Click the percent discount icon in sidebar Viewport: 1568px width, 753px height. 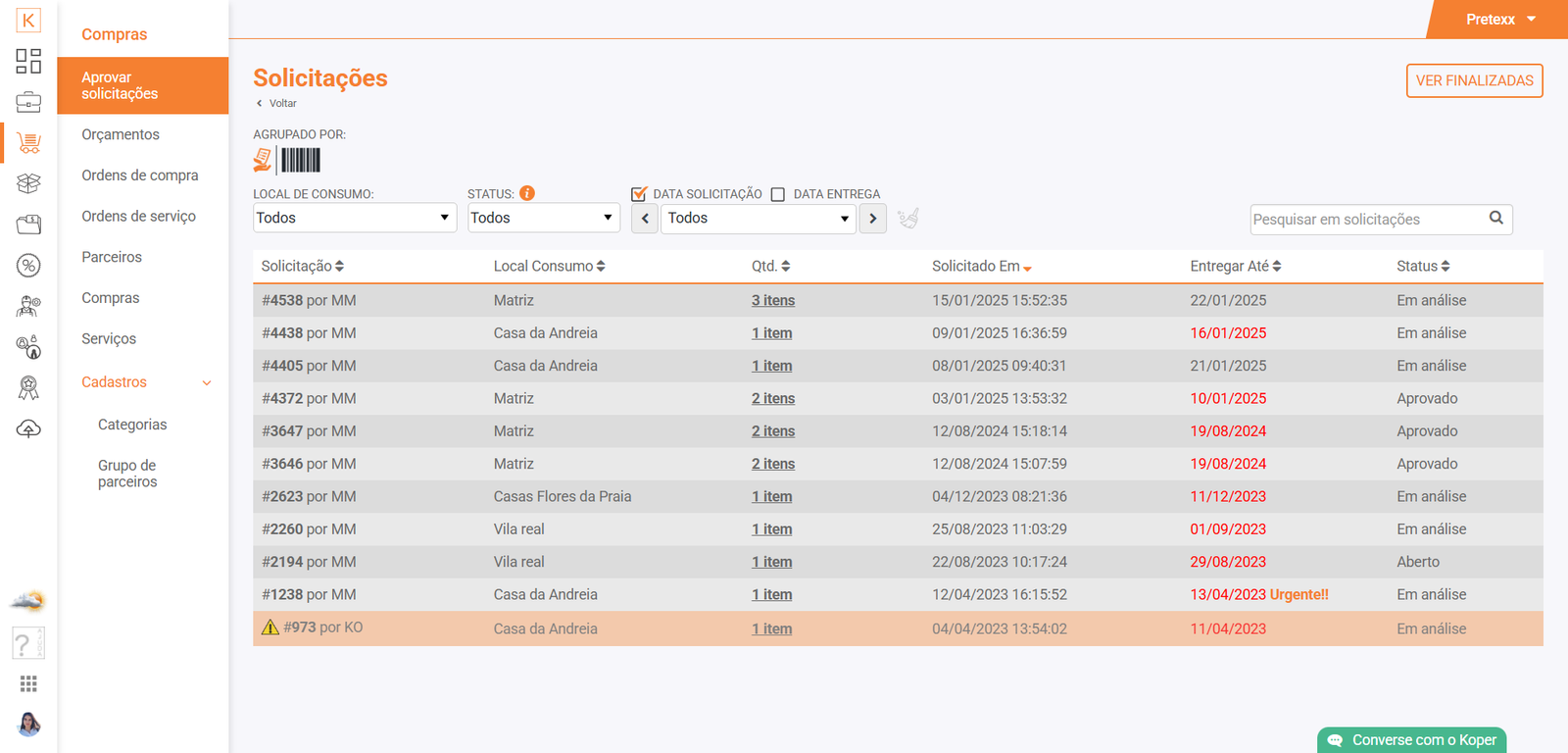(x=28, y=265)
